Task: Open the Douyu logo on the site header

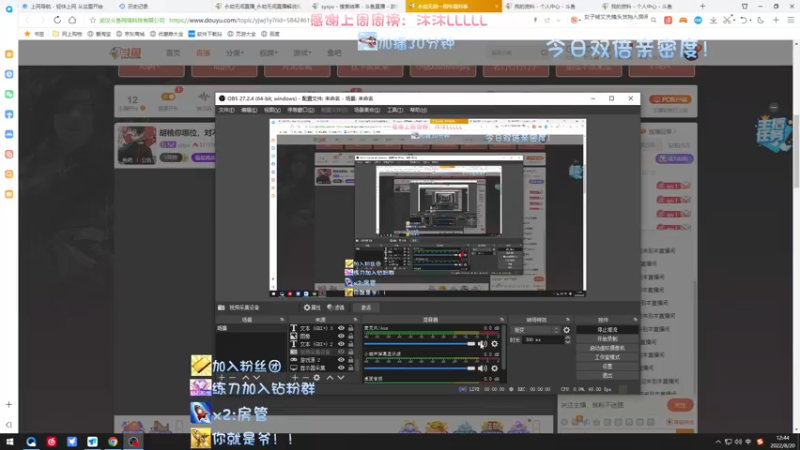Action: pos(127,53)
